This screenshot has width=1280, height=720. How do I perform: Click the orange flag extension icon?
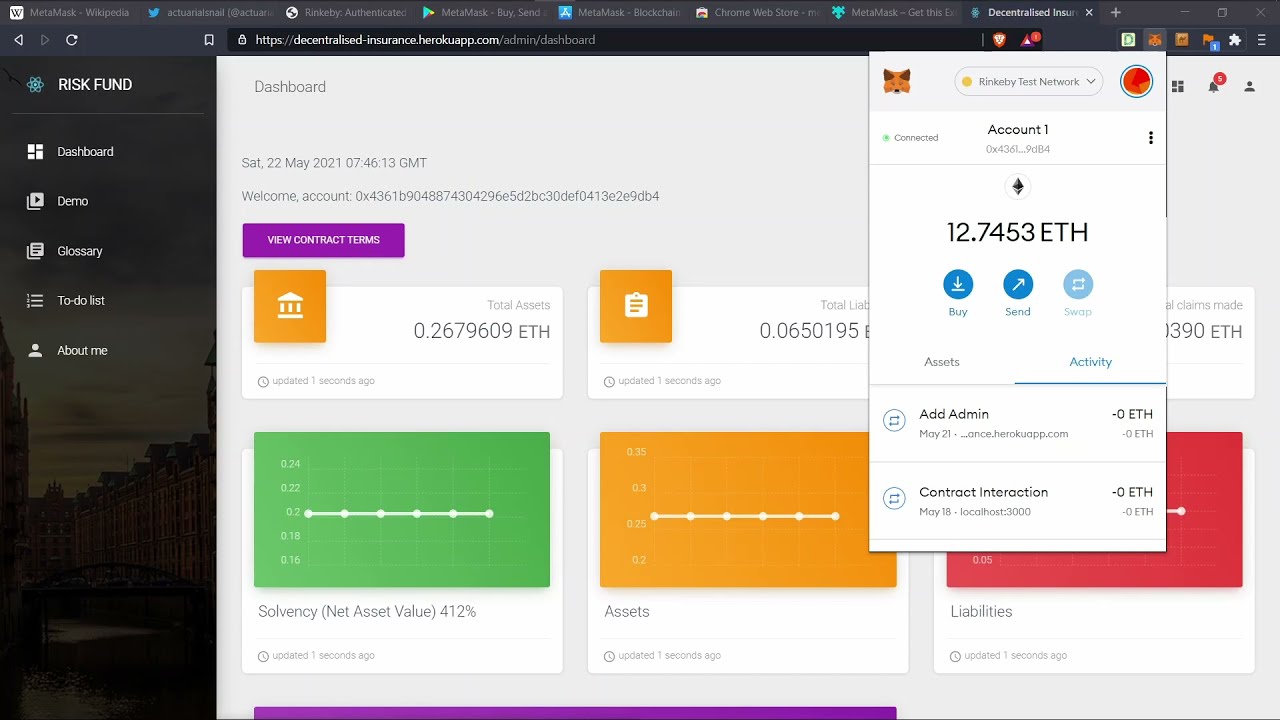click(1209, 41)
